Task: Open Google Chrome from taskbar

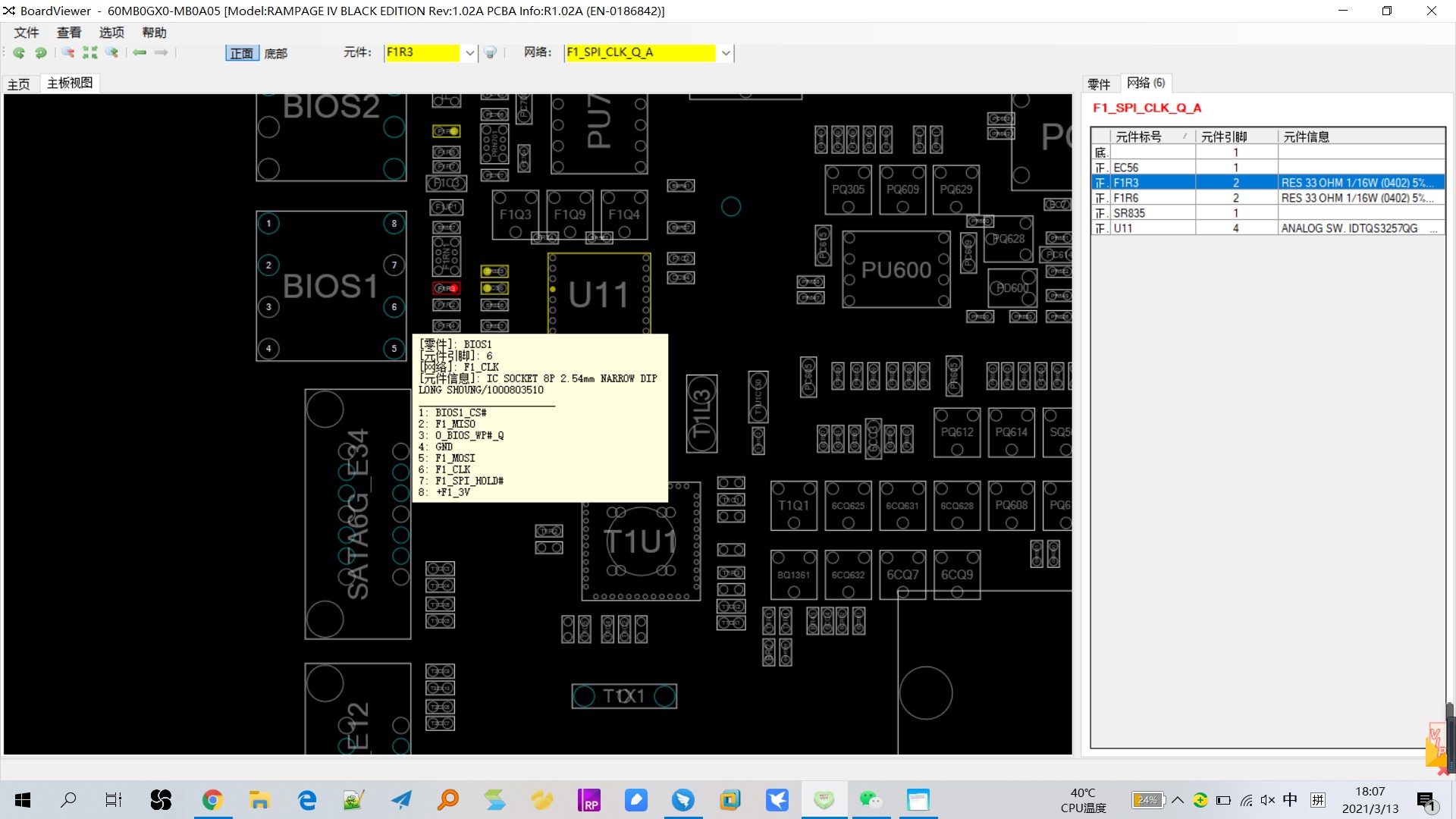Action: pos(212,800)
